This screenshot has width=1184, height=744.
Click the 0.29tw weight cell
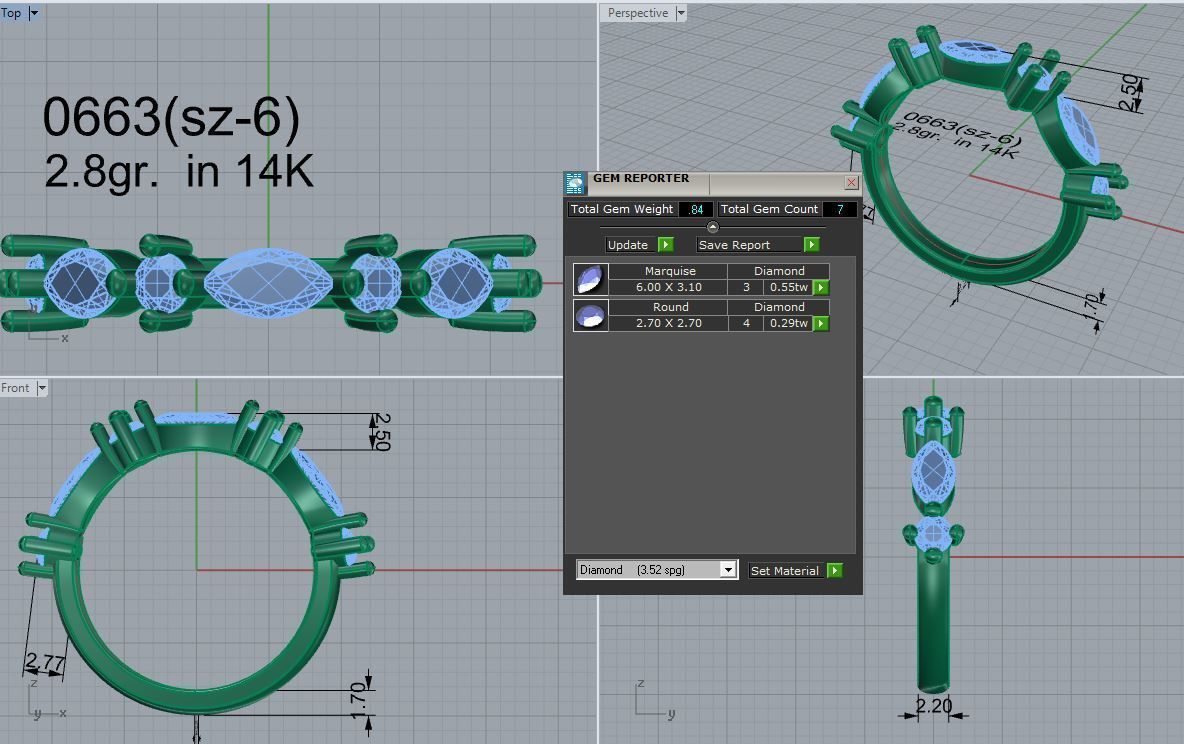click(788, 323)
